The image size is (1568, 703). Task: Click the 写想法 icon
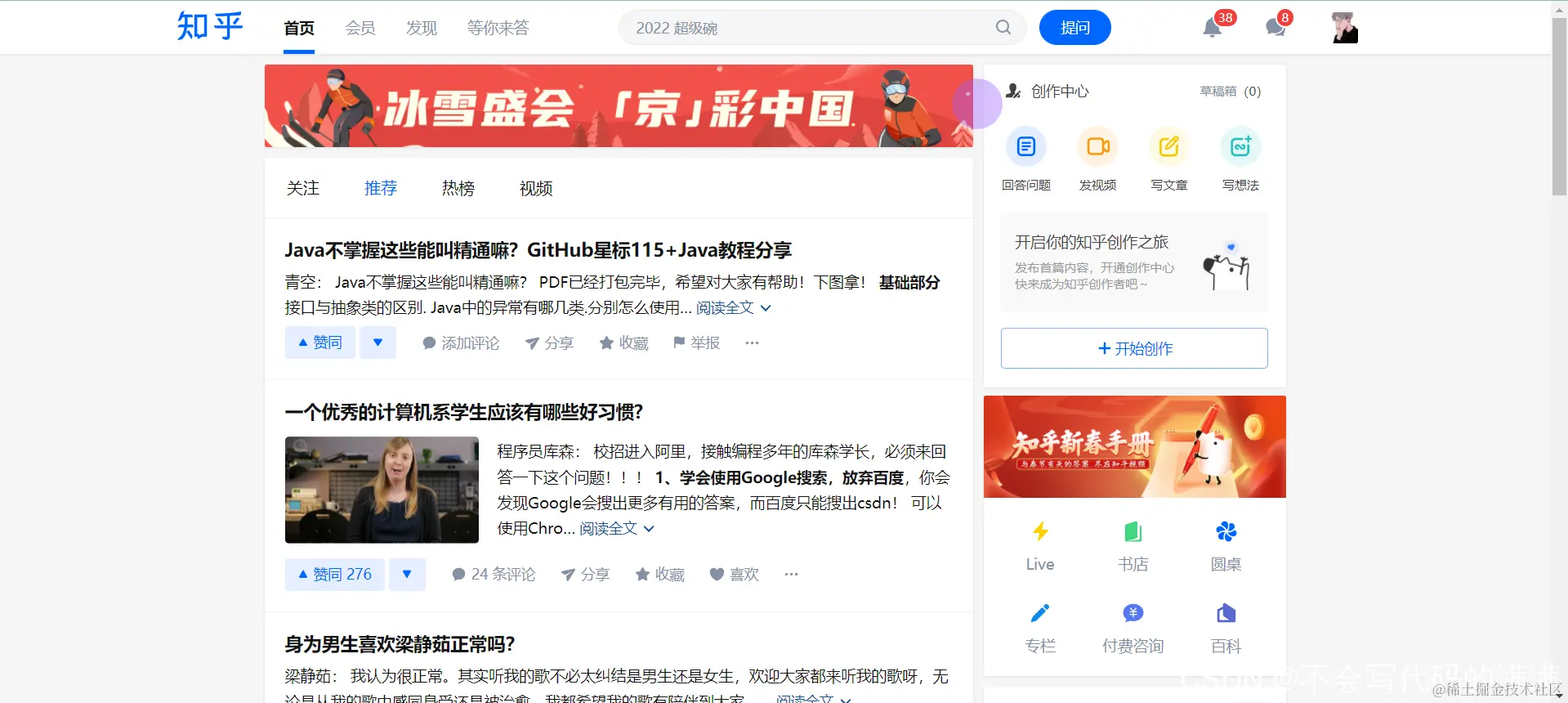click(x=1240, y=146)
